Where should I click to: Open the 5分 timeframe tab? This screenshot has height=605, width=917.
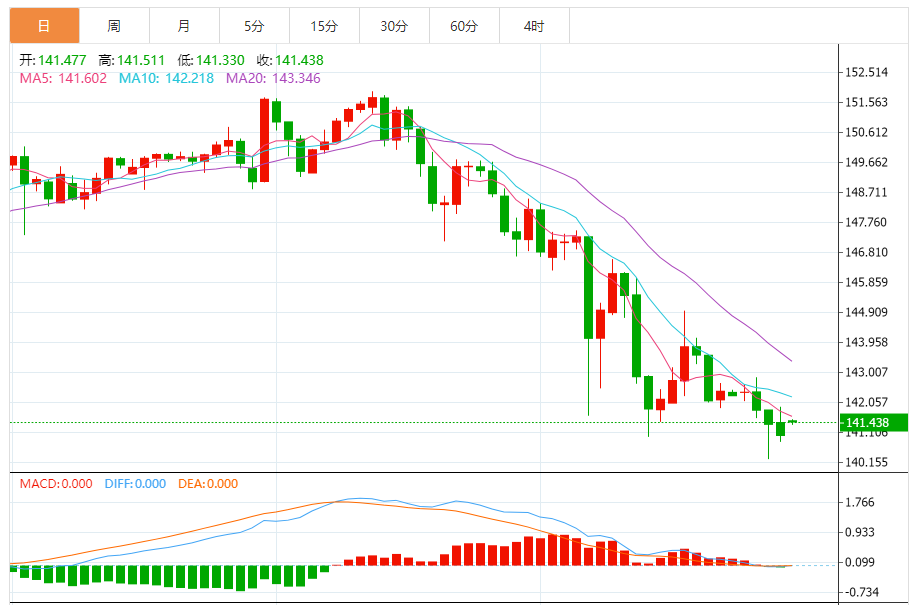click(254, 26)
